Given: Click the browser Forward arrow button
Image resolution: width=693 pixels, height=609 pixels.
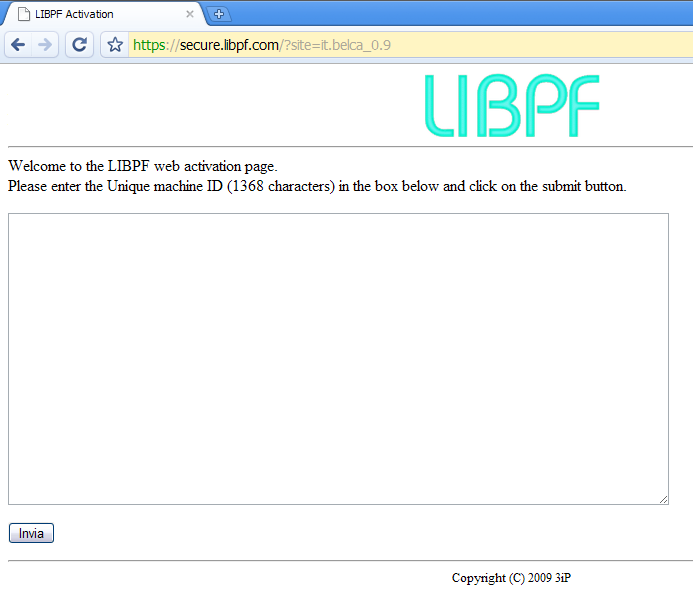Looking at the screenshot, I should tap(44, 45).
